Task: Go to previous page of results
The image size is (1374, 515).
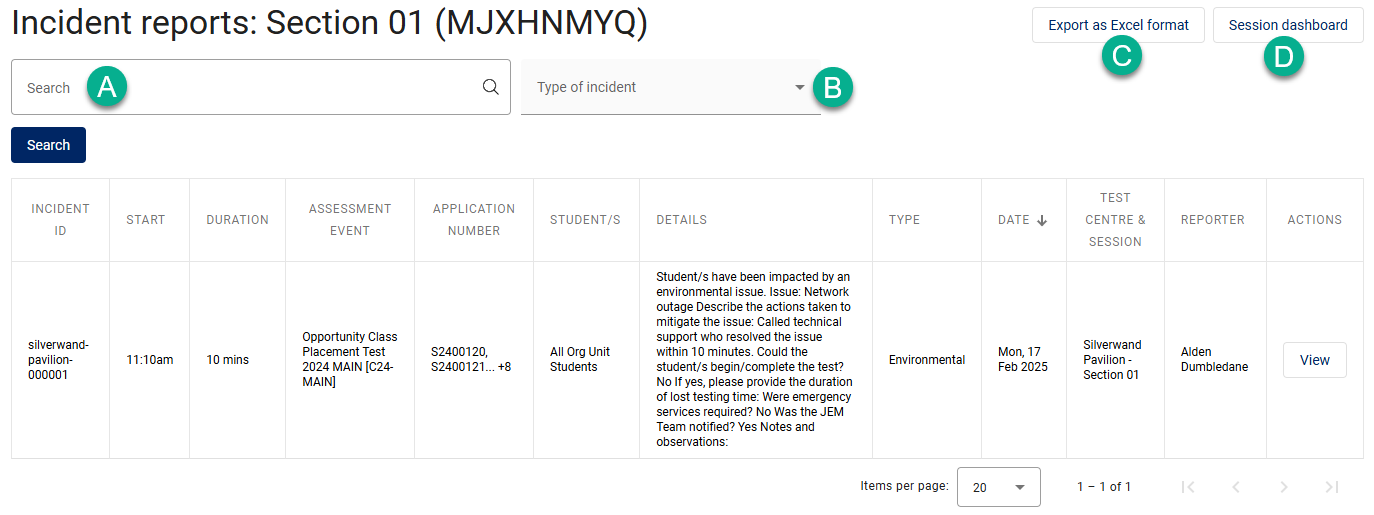Action: [1236, 487]
